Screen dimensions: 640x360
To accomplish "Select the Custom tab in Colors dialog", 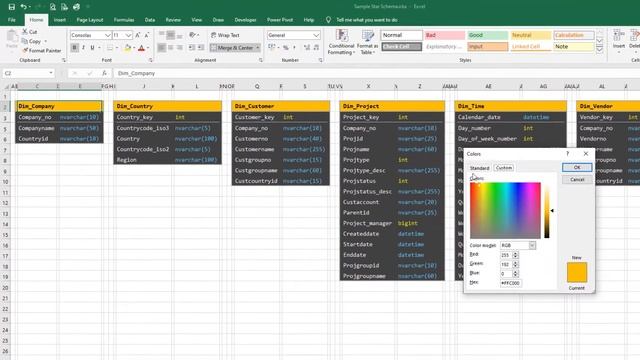I will (504, 168).
